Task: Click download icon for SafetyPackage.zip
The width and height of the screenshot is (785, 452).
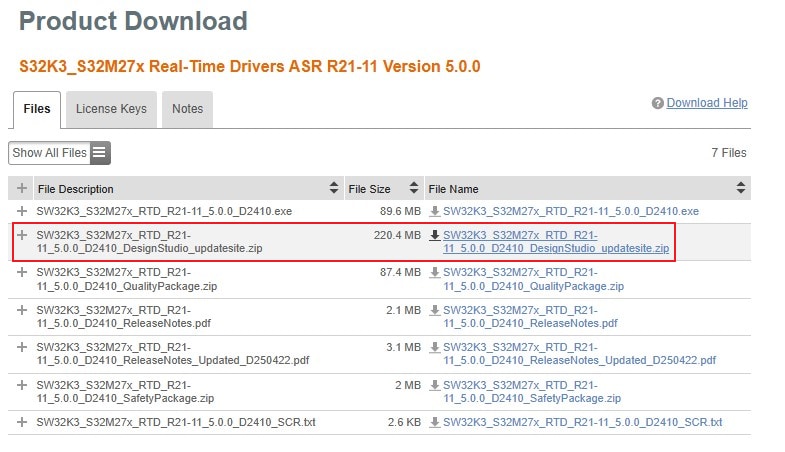Action: [434, 385]
